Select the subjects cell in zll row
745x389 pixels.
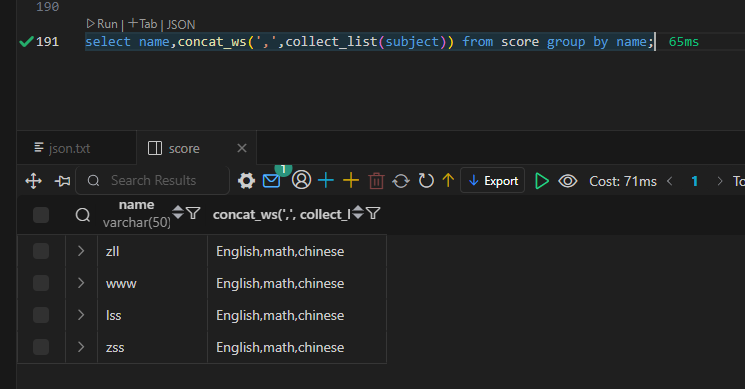click(296, 251)
